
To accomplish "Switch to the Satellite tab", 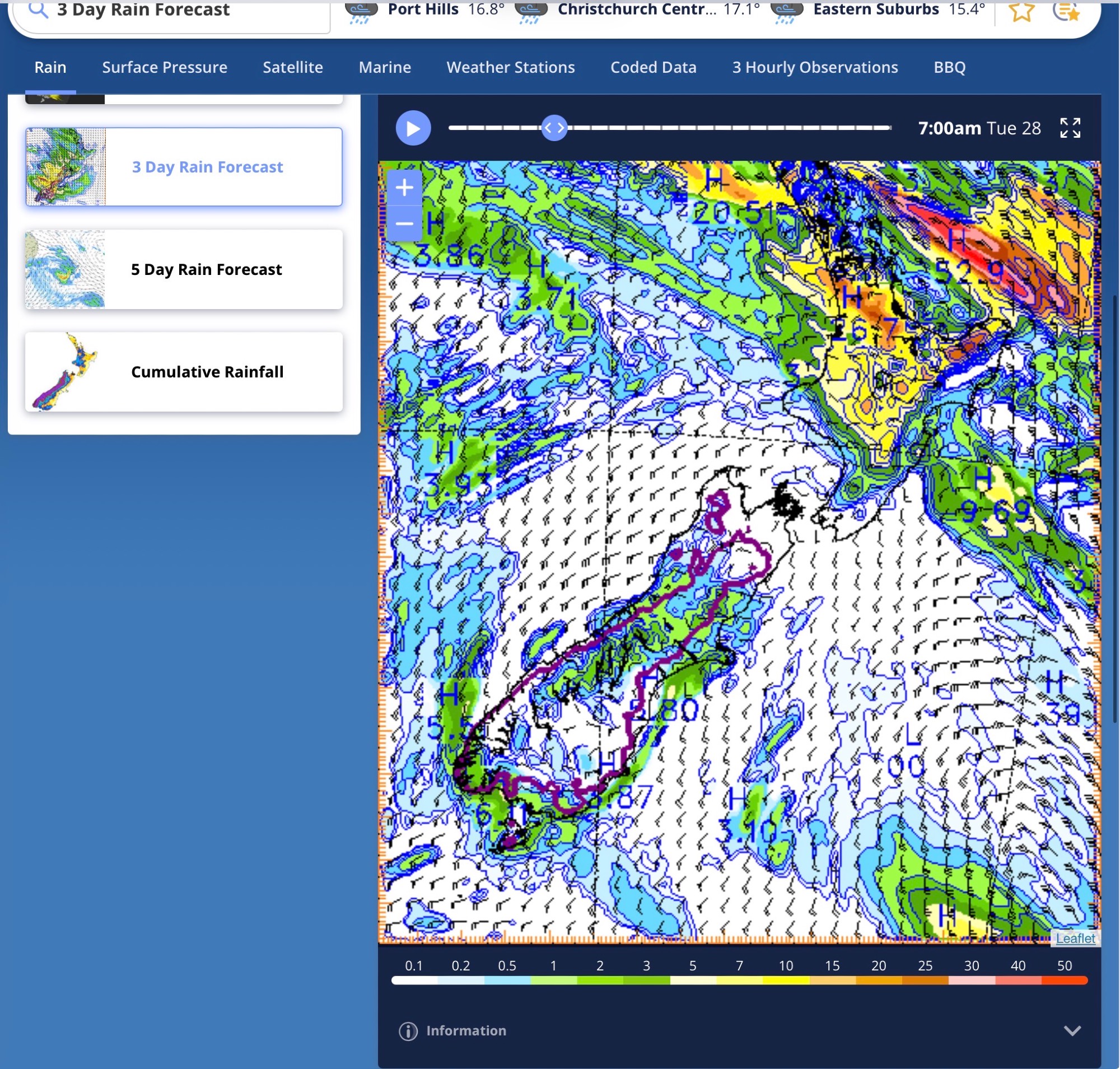I will 292,67.
